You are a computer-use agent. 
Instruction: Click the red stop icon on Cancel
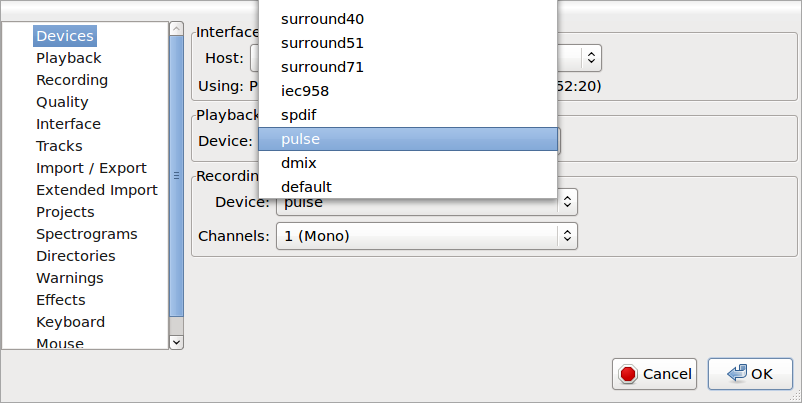click(x=628, y=374)
